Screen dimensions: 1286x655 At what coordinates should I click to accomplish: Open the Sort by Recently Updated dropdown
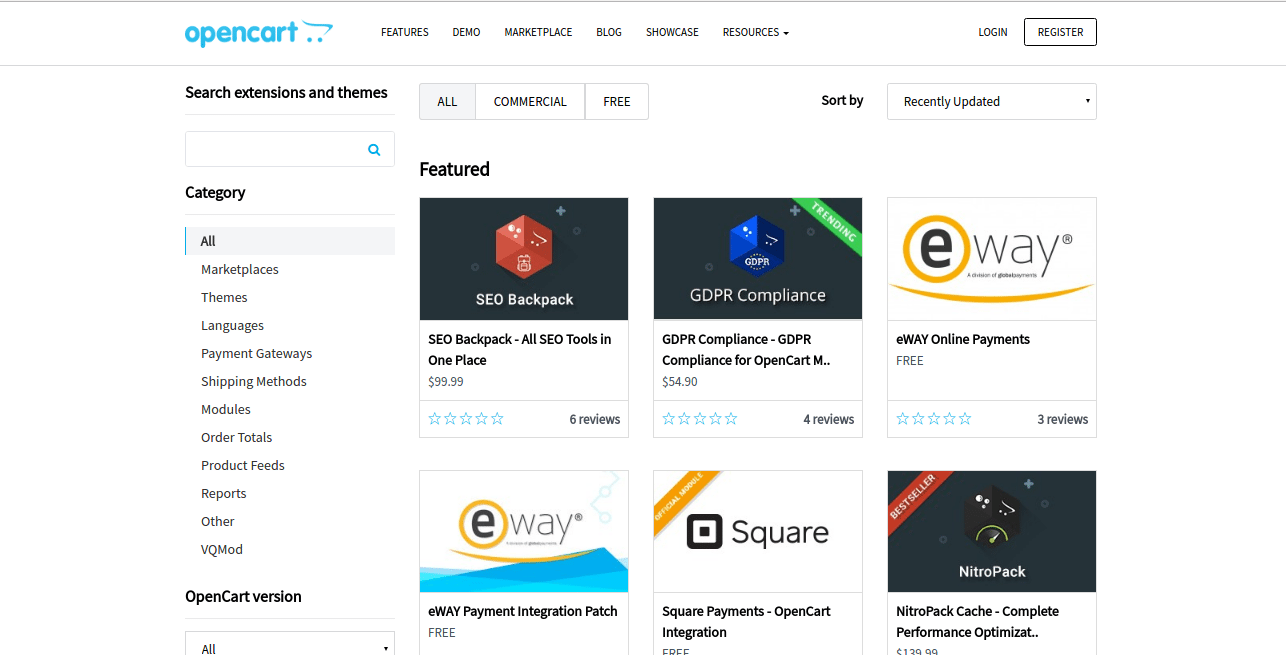(992, 101)
